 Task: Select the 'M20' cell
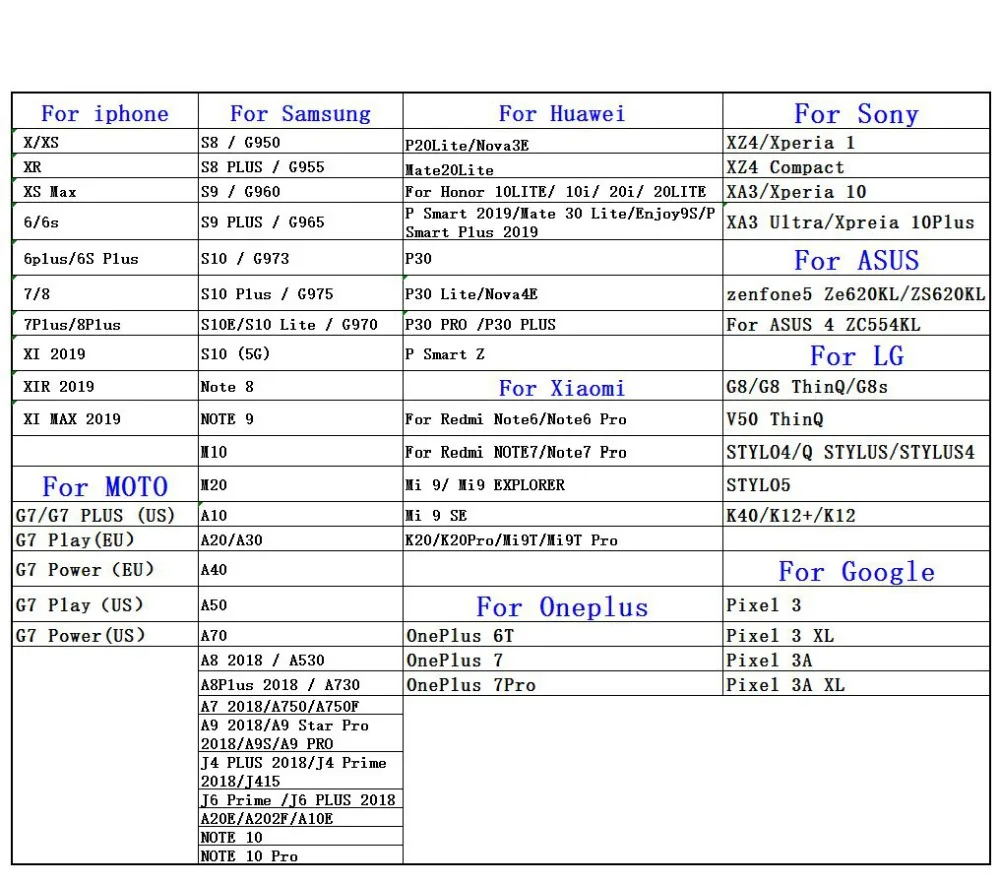pos(300,484)
